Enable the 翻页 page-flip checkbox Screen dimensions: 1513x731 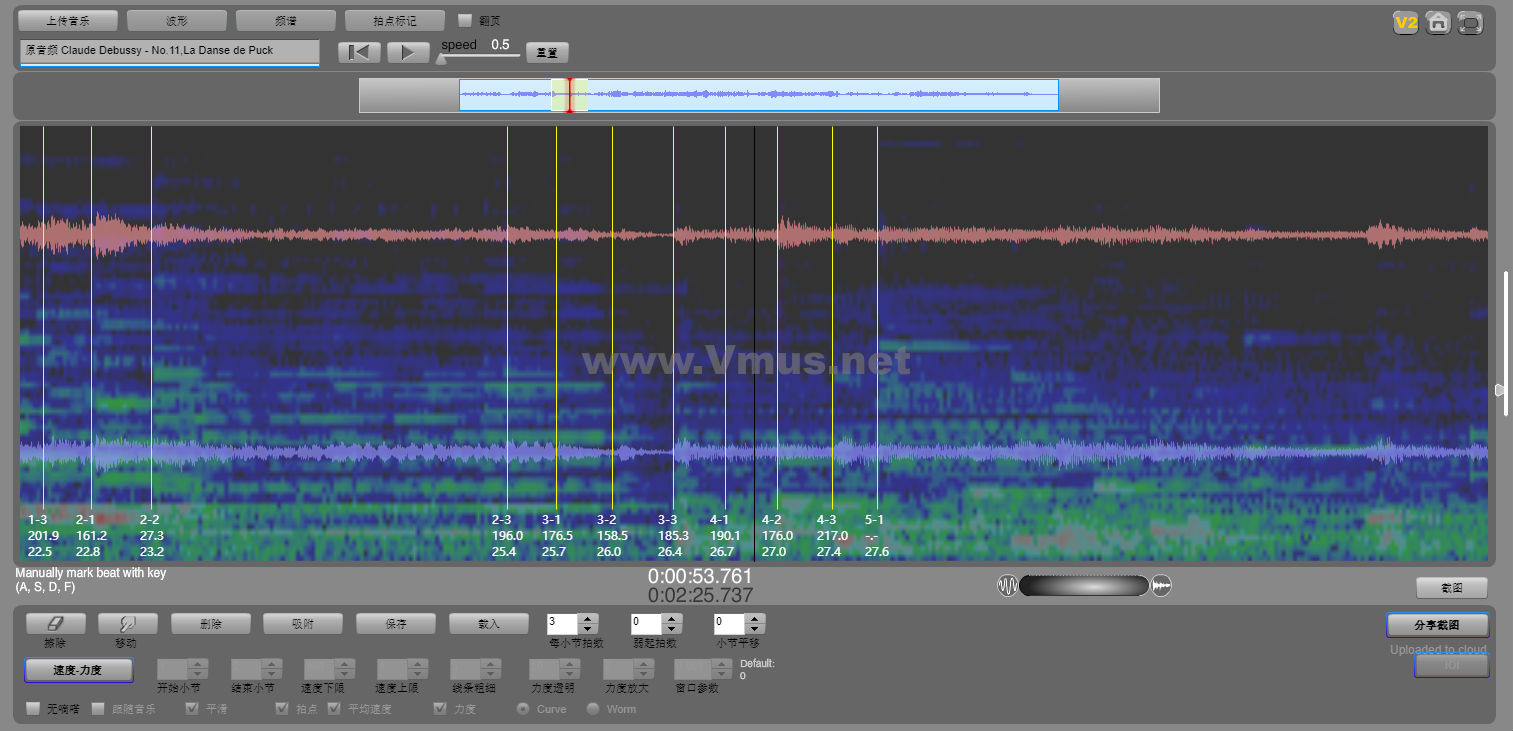coord(465,20)
